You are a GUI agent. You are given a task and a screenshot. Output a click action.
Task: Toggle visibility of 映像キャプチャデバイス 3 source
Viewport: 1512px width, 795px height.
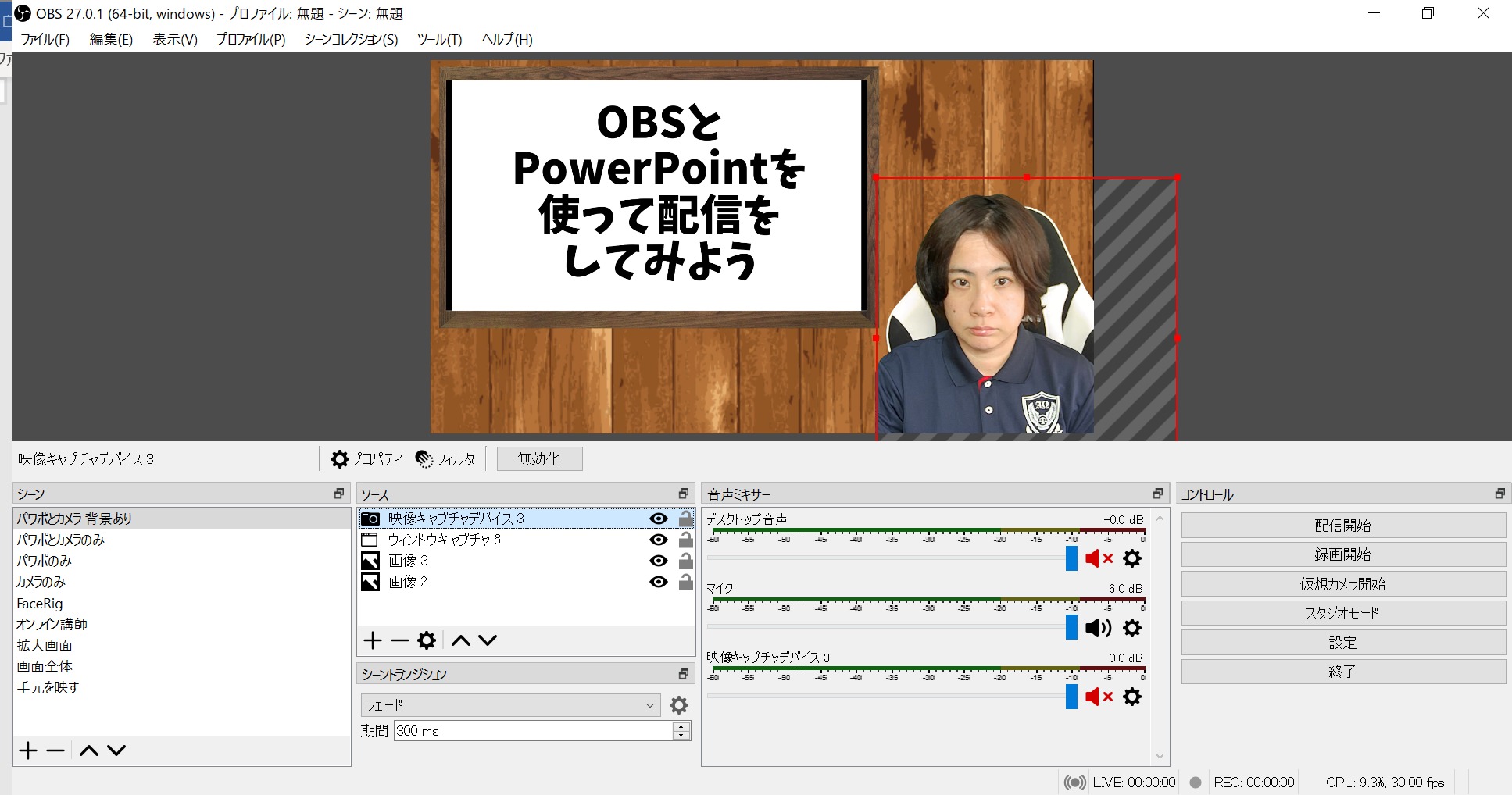(x=659, y=519)
